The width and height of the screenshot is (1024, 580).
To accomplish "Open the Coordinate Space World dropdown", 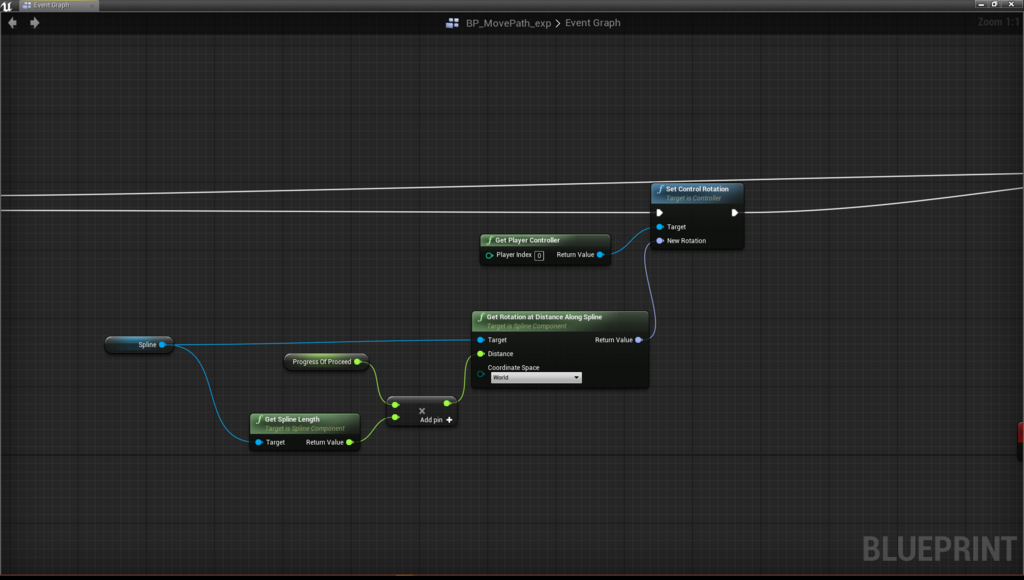I will [536, 378].
